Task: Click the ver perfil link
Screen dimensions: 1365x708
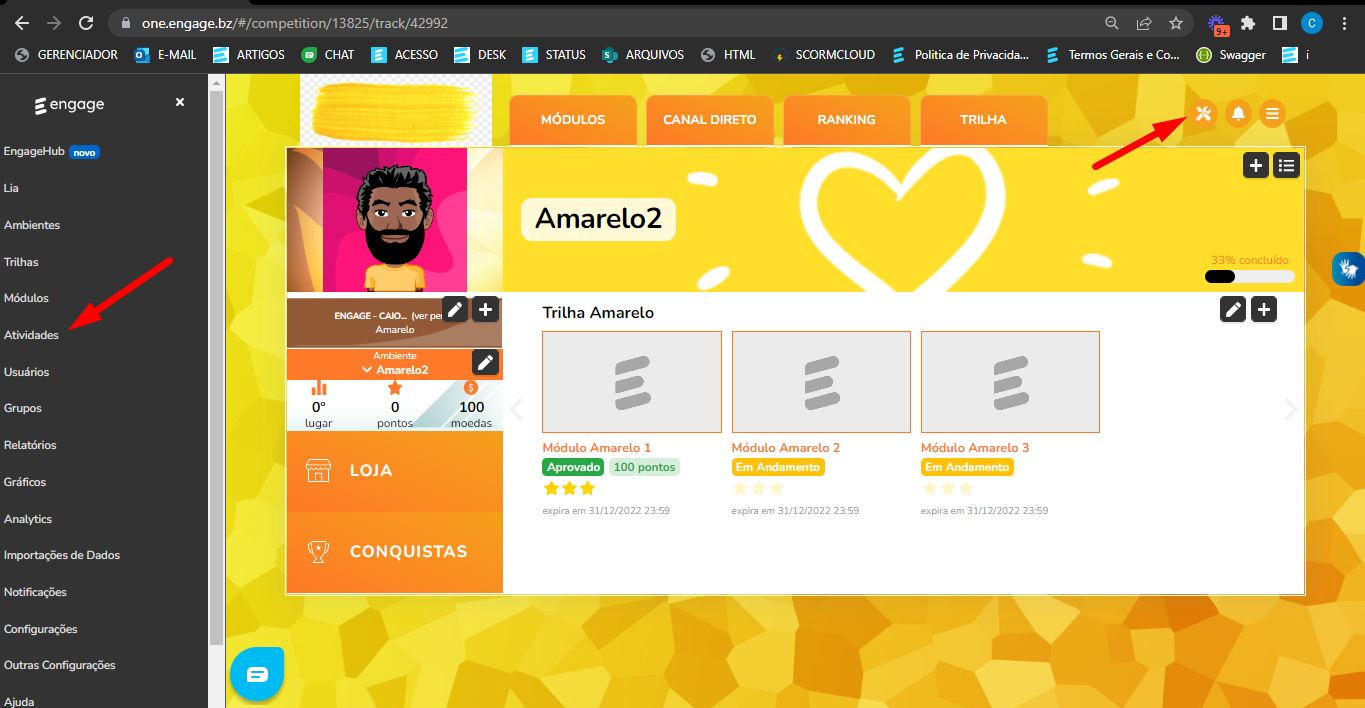Action: pos(427,315)
